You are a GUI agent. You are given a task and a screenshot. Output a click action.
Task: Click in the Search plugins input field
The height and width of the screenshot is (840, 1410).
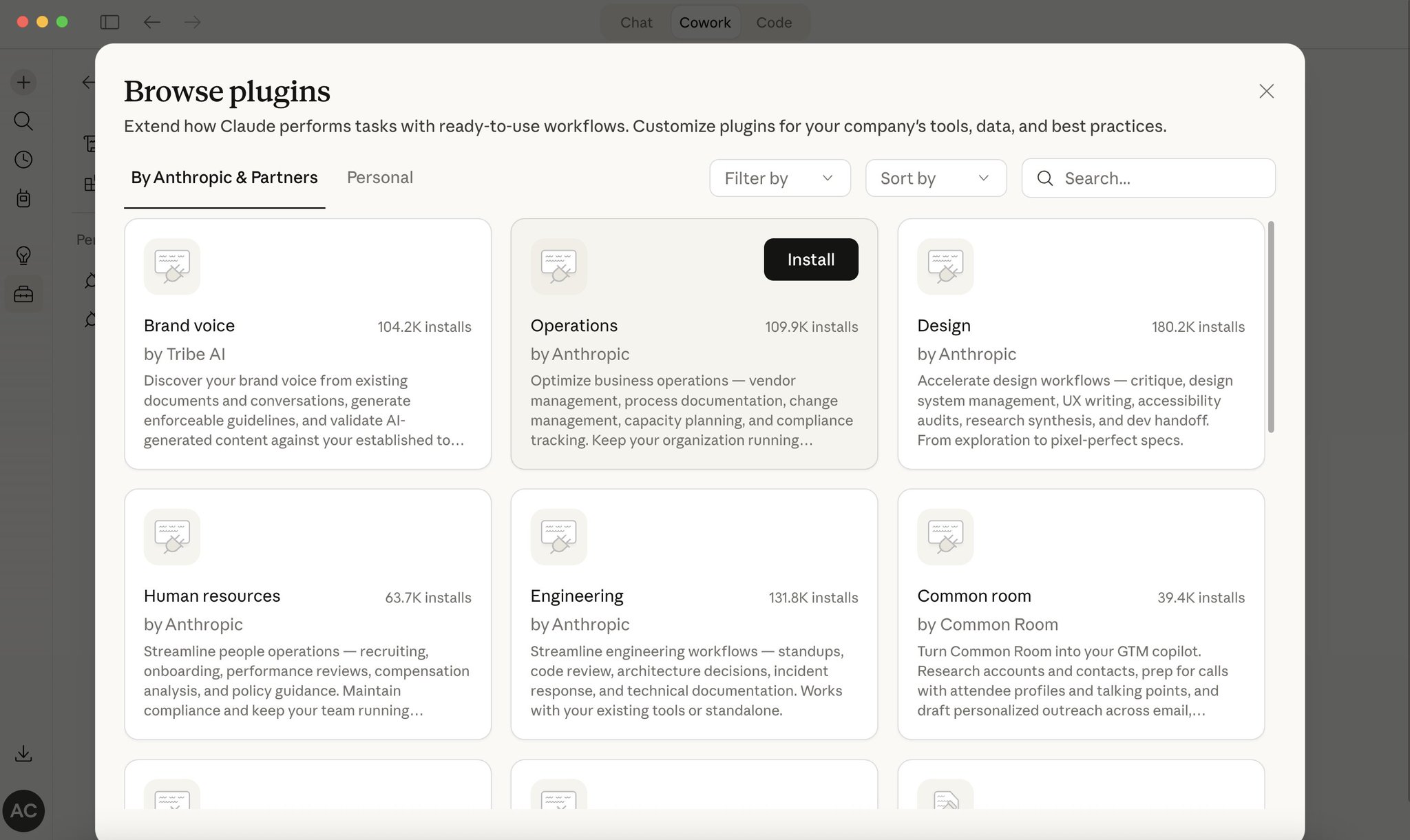click(1148, 178)
